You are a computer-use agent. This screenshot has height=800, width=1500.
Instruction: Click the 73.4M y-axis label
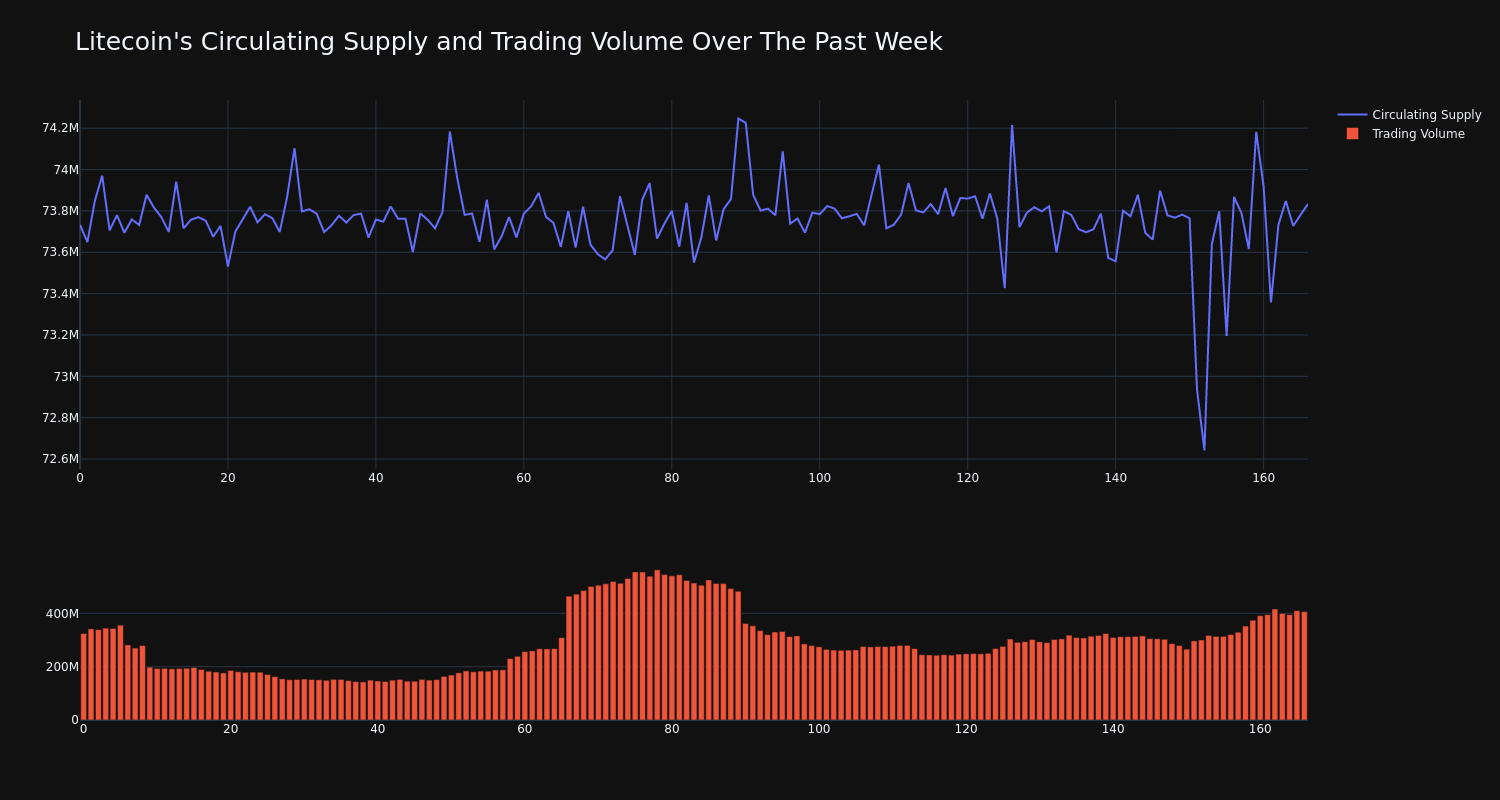point(60,294)
